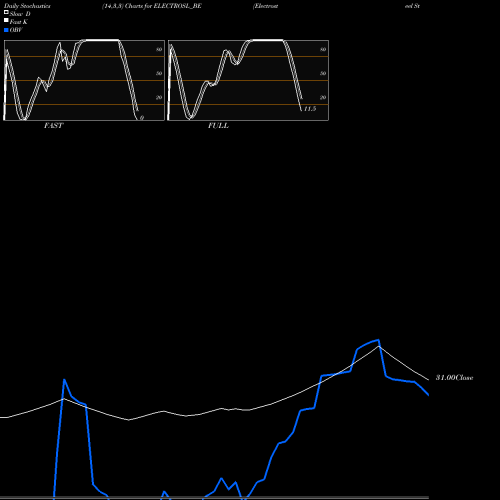Click the 'FULL' chart label
Image resolution: width=500 pixels, height=500 pixels.
click(218, 126)
